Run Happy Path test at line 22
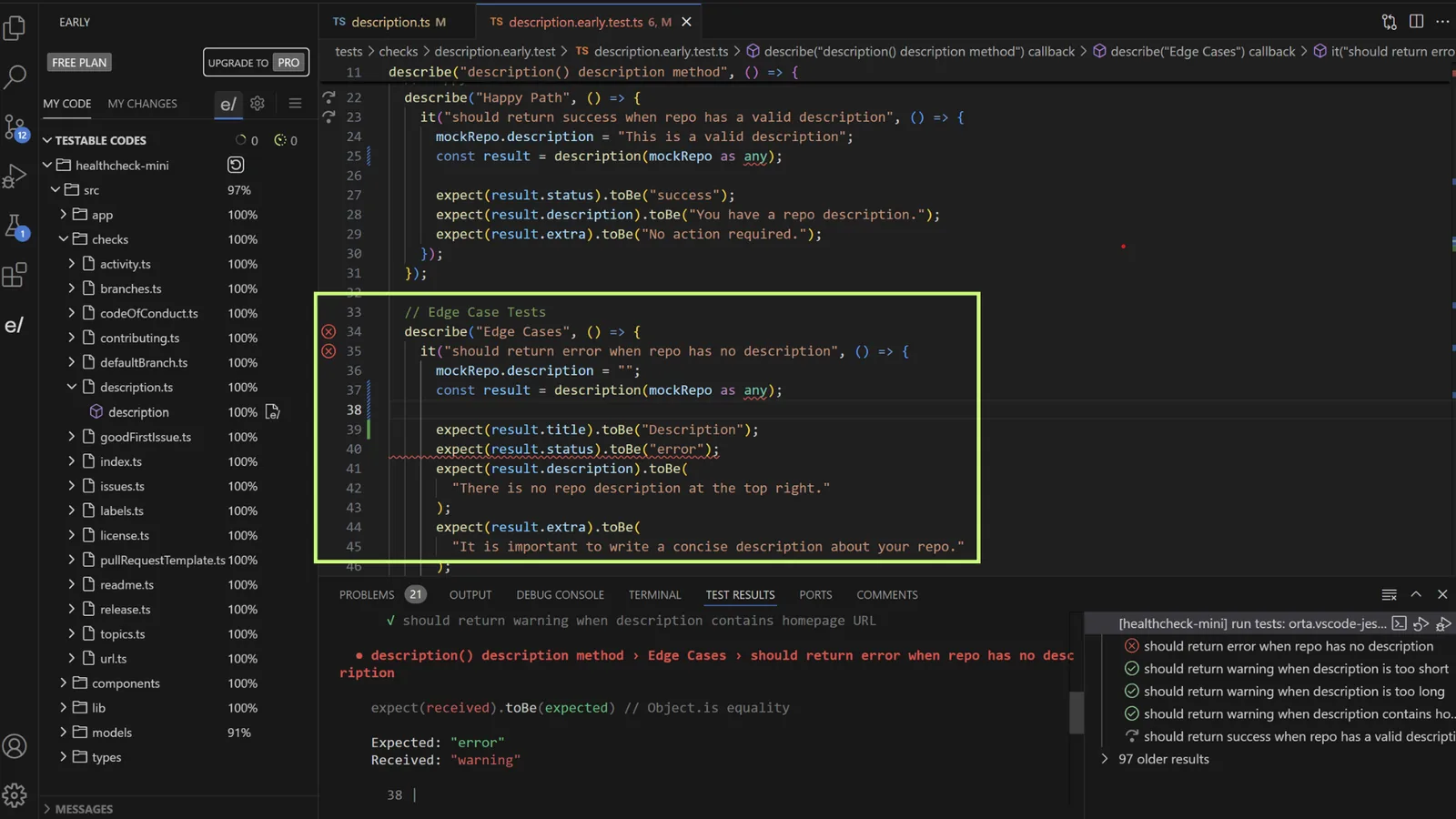The height and width of the screenshot is (819, 1456). [x=329, y=96]
